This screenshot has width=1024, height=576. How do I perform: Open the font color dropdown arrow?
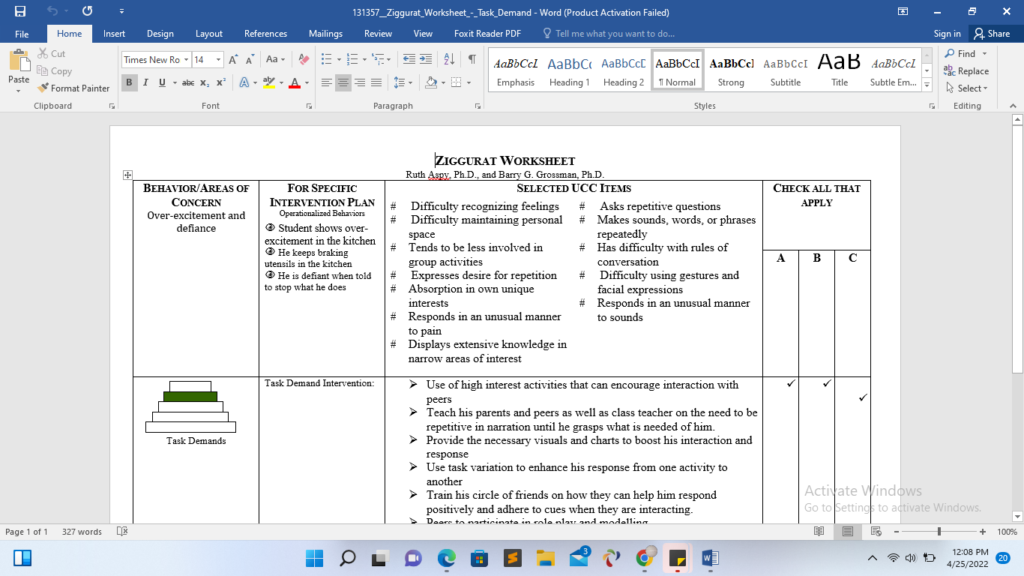307,83
